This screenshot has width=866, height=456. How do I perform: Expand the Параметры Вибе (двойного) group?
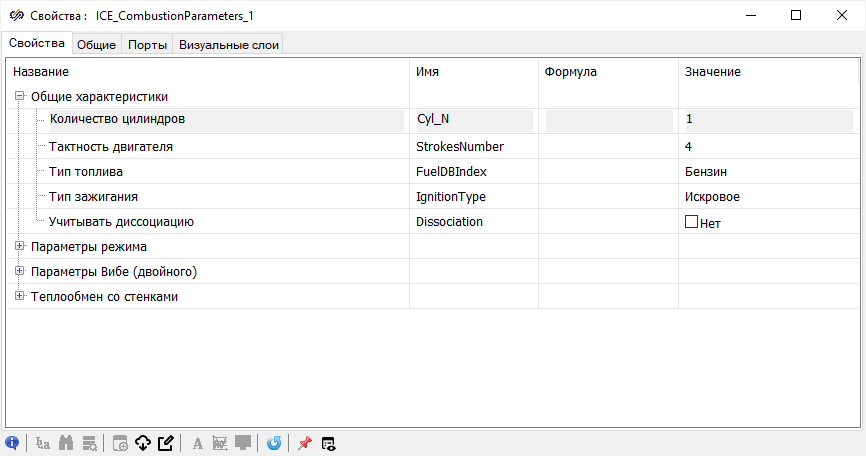coord(19,271)
